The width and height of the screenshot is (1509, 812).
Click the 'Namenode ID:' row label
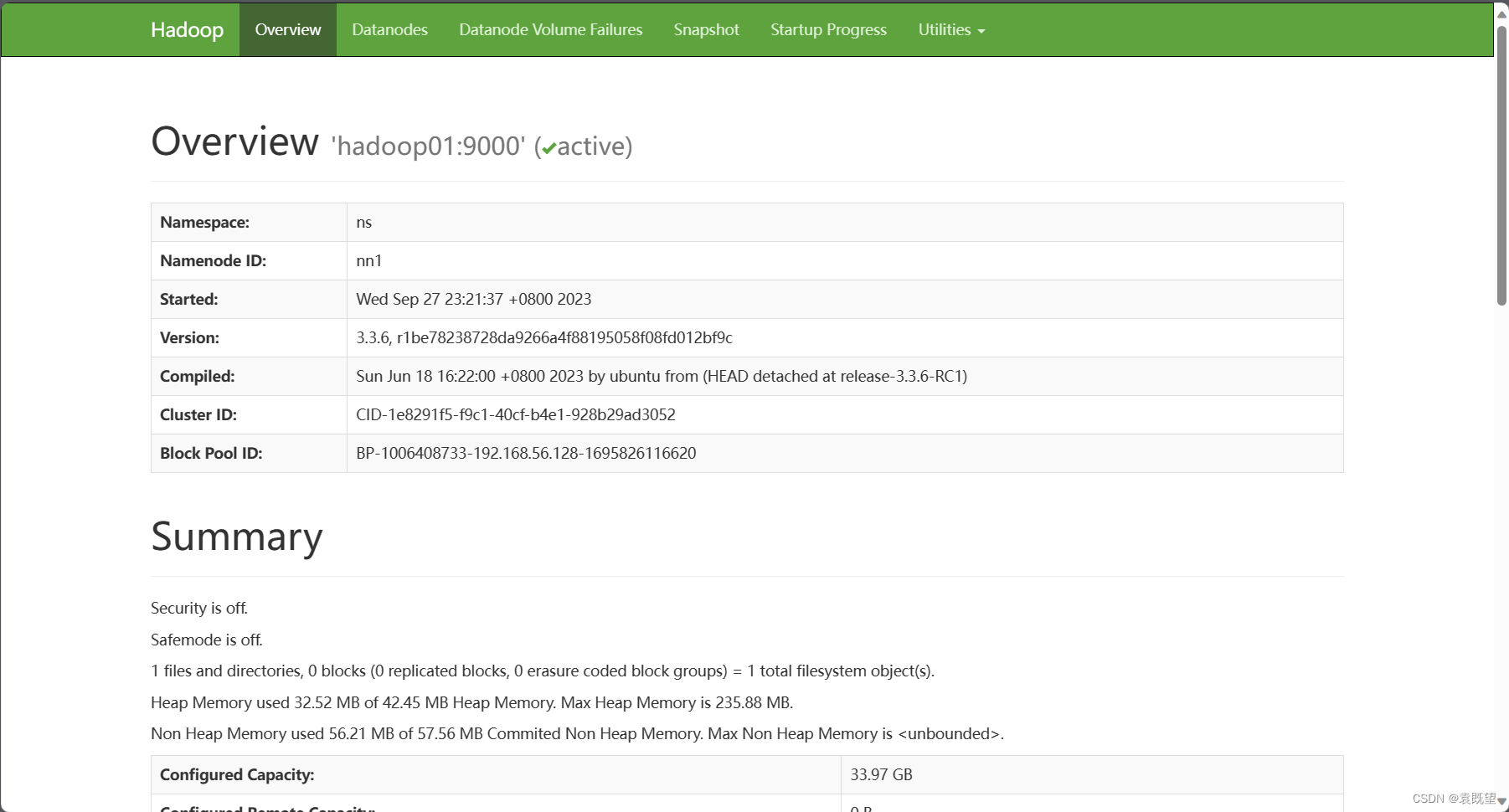[x=213, y=261]
